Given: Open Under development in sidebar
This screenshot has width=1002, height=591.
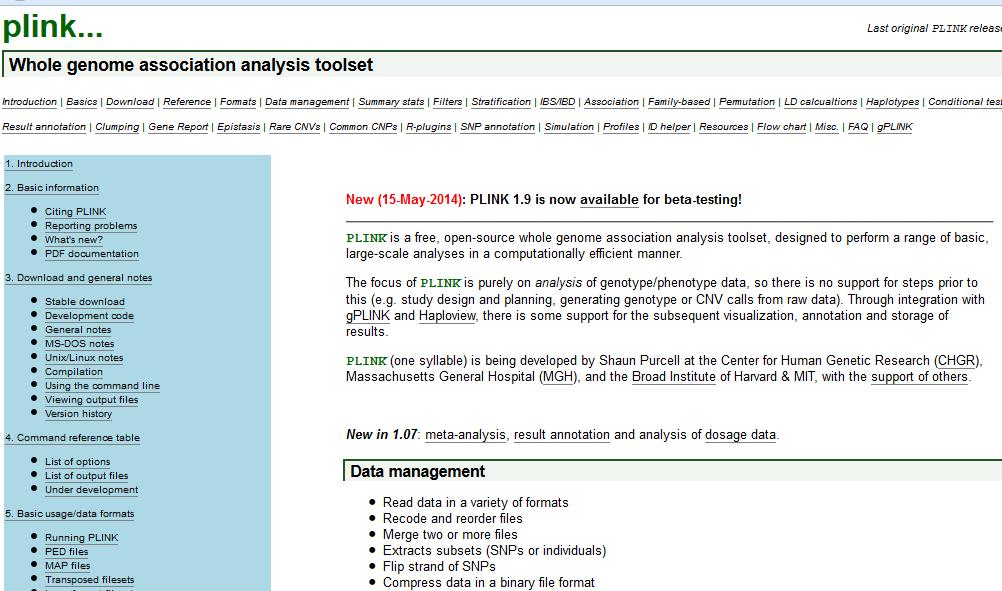Looking at the screenshot, I should point(91,489).
